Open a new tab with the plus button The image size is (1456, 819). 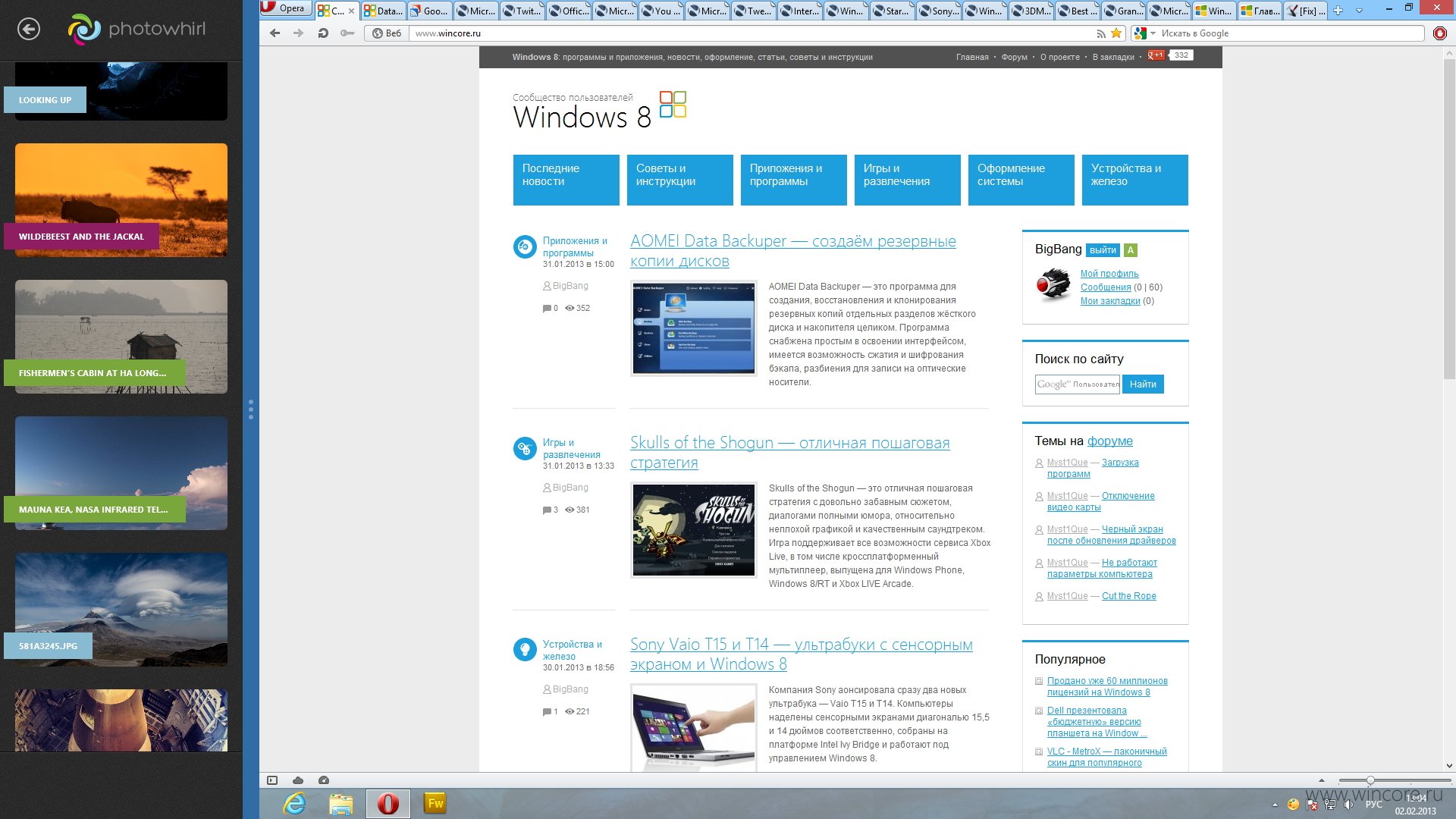coord(1338,11)
